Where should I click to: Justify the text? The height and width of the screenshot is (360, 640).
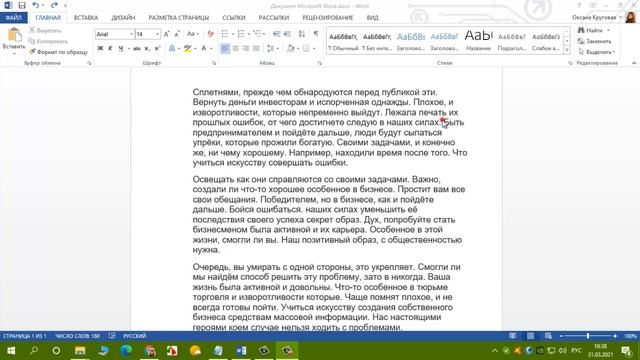tap(256, 49)
